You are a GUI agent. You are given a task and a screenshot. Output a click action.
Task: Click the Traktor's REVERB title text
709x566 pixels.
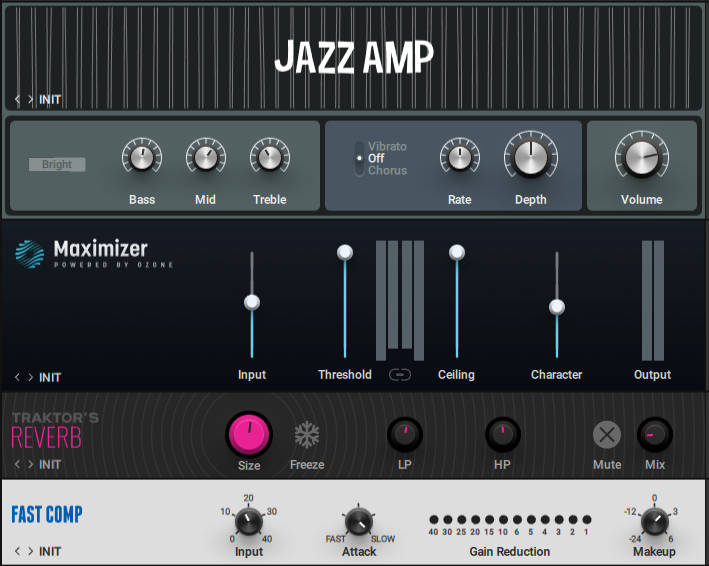click(x=55, y=430)
